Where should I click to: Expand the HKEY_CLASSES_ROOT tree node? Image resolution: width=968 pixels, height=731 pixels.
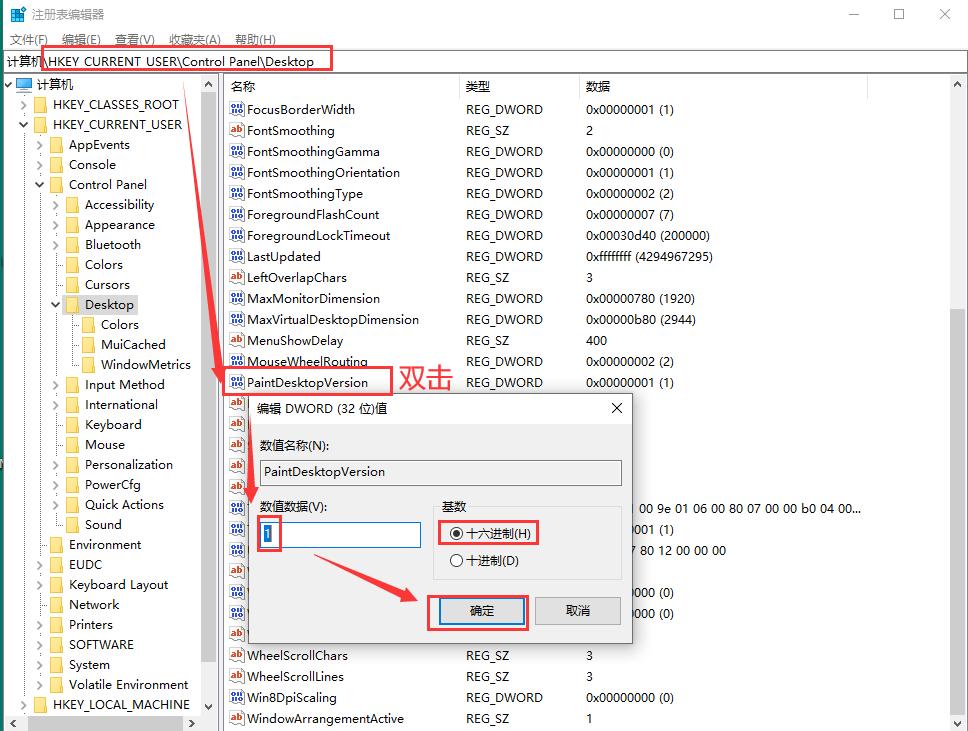23,105
